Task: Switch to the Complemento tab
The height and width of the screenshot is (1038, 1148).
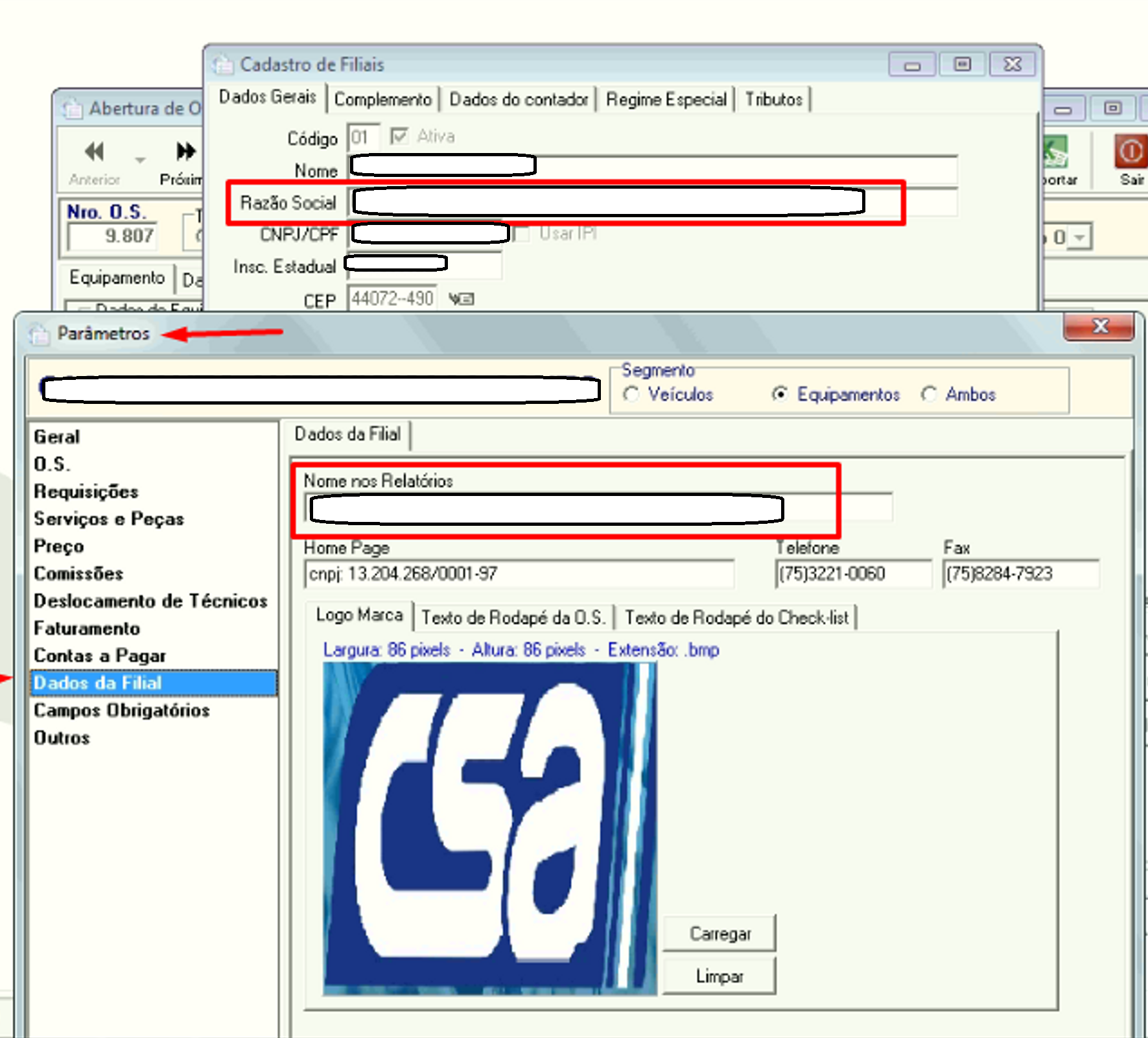Action: tap(382, 99)
